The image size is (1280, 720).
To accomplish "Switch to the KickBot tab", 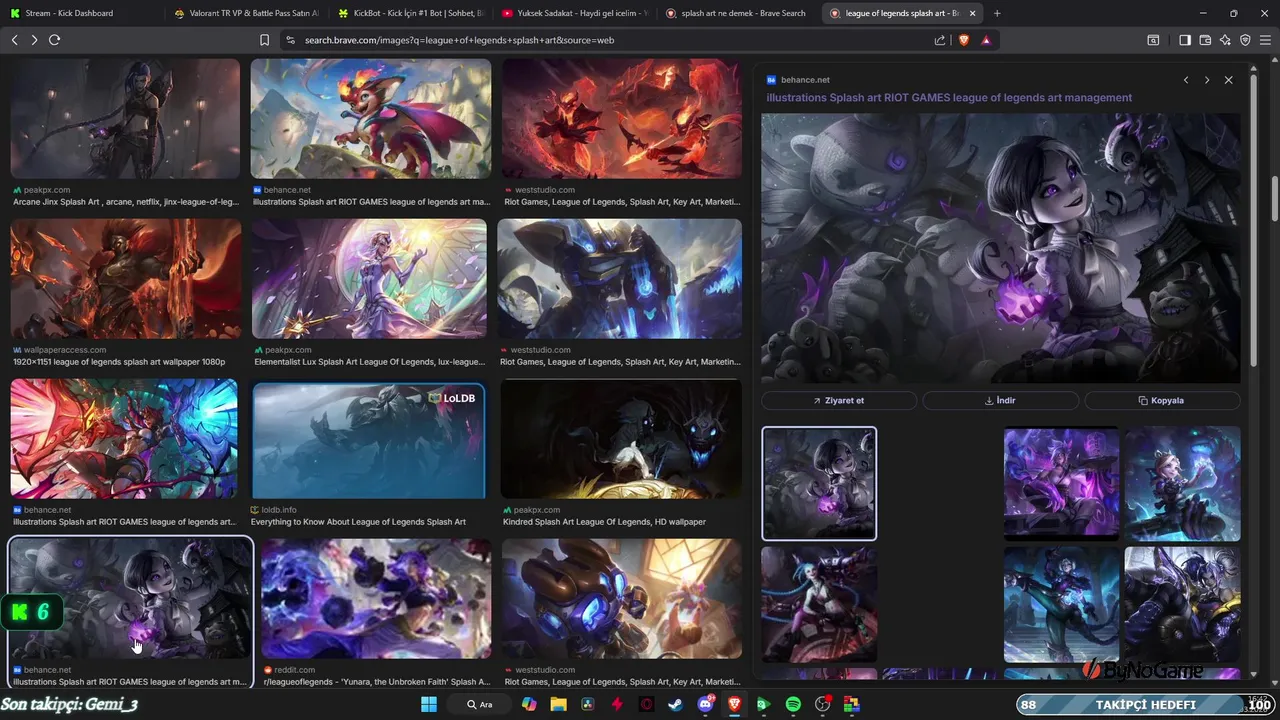I will click(x=410, y=13).
